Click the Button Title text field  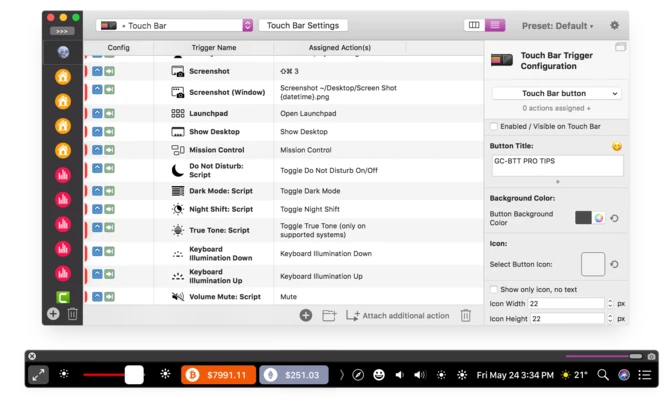pyautogui.click(x=558, y=166)
